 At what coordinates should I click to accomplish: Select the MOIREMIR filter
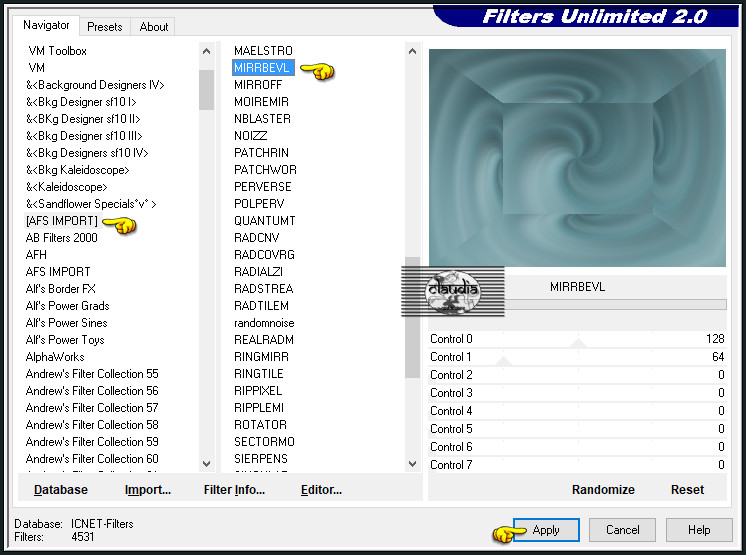pos(261,102)
